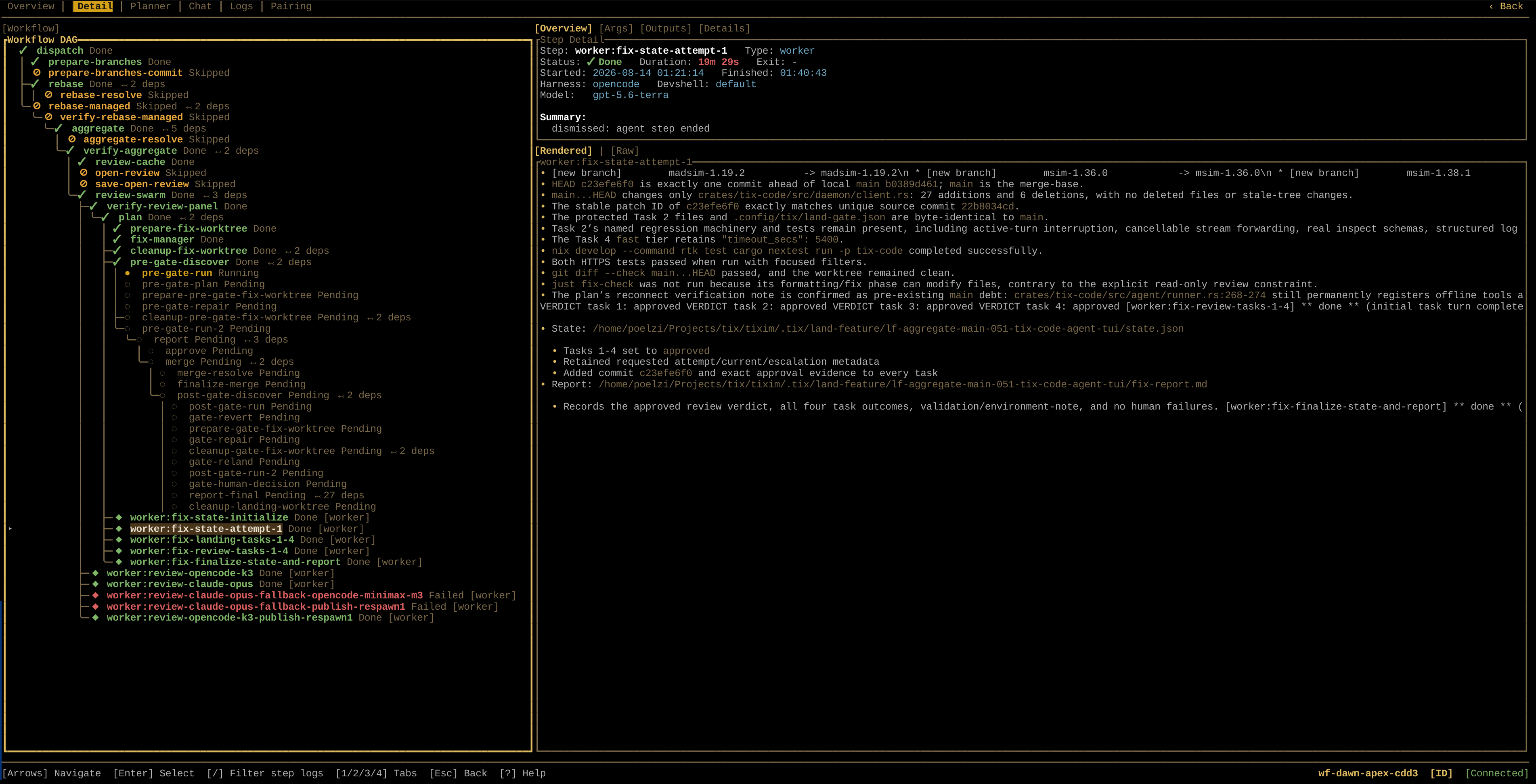The height and width of the screenshot is (784, 1536).
Task: Click the skipped icon beside save-open-review
Action: (84, 184)
